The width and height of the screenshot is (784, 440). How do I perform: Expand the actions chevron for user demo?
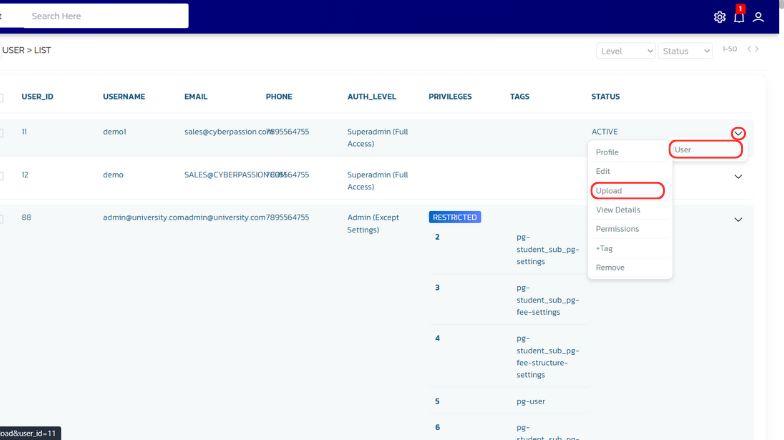coord(738,176)
